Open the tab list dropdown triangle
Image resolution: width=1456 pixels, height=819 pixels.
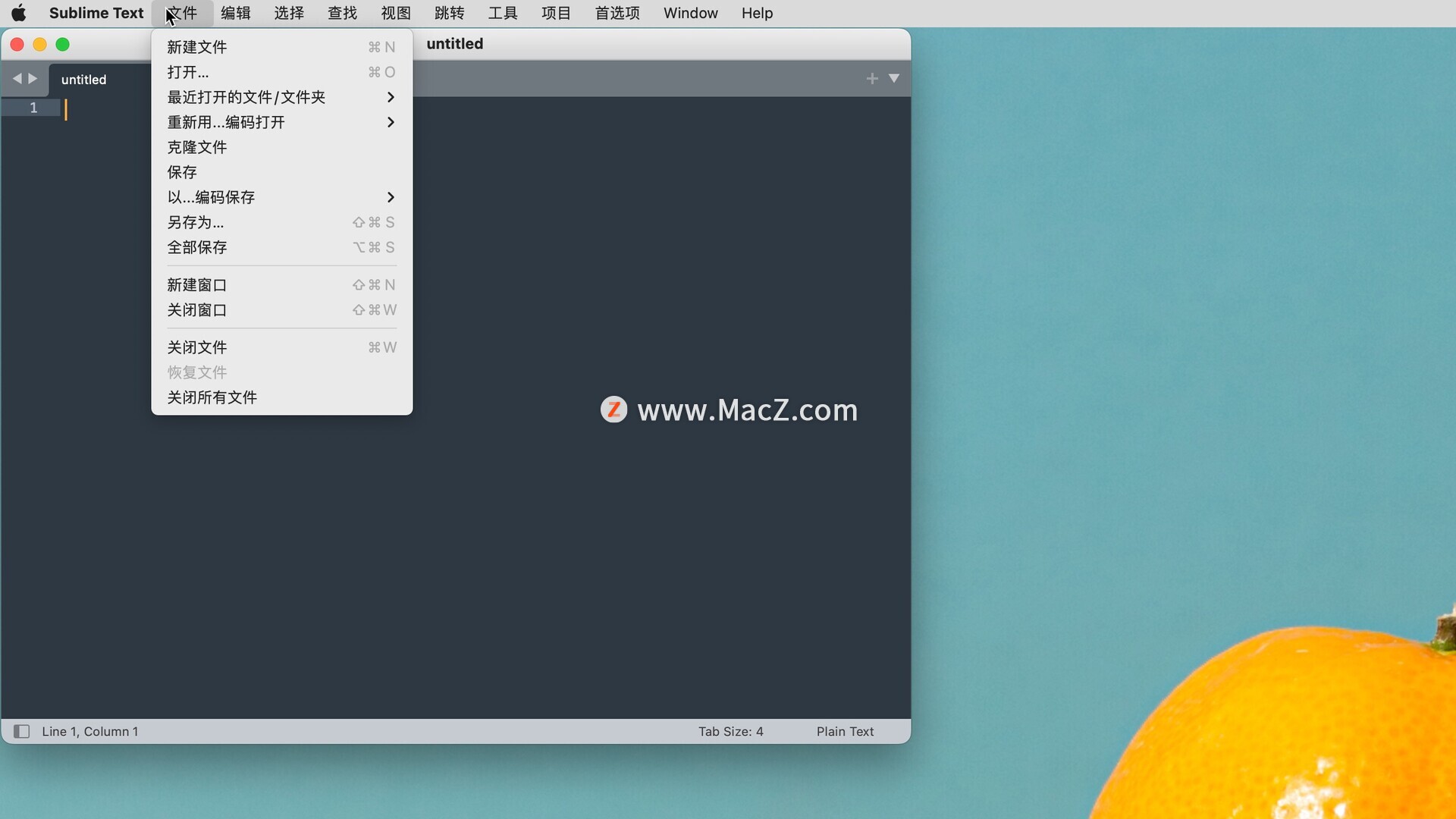pos(894,79)
